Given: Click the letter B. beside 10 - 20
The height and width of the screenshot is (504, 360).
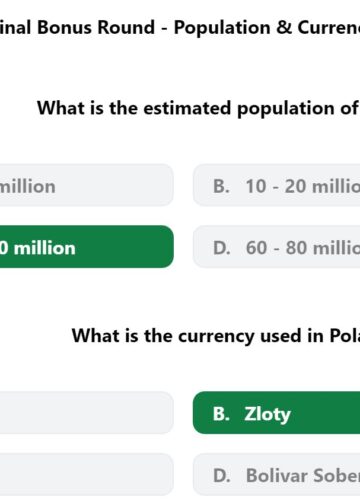Looking at the screenshot, I should coord(221,186).
